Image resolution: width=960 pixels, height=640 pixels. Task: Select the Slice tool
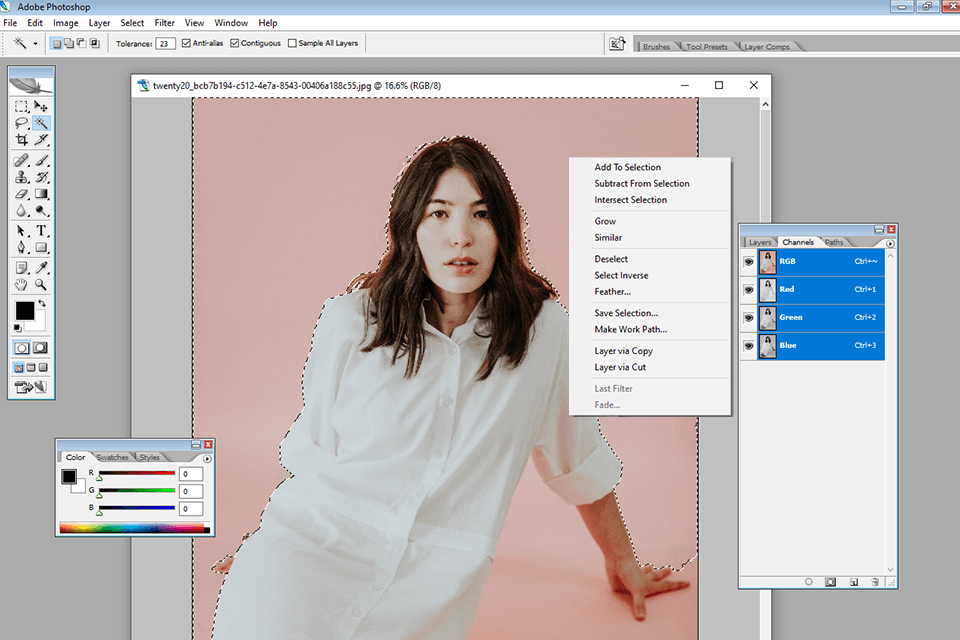[41, 140]
